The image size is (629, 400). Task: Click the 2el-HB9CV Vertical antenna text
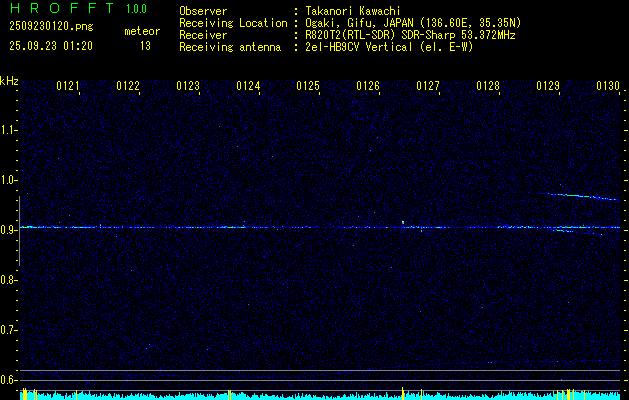389,47
